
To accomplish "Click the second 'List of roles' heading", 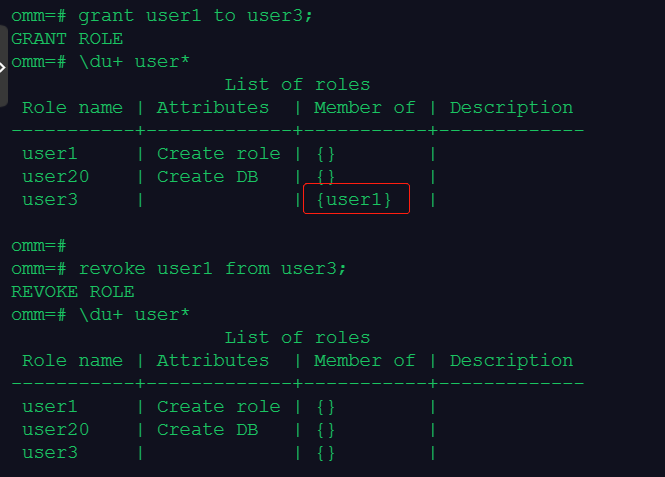I will (x=297, y=338).
